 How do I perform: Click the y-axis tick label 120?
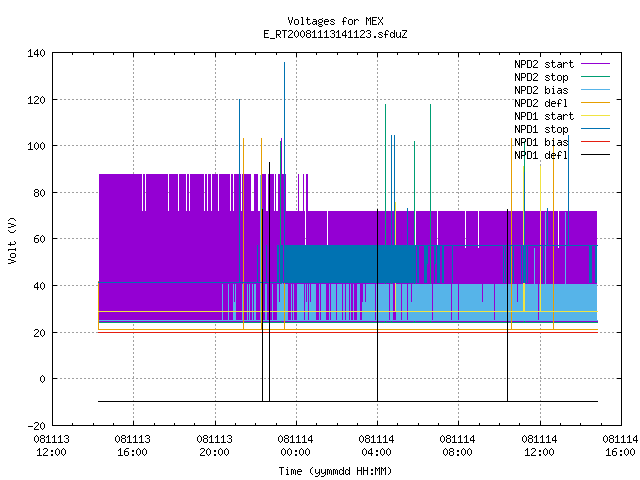tap(36, 100)
